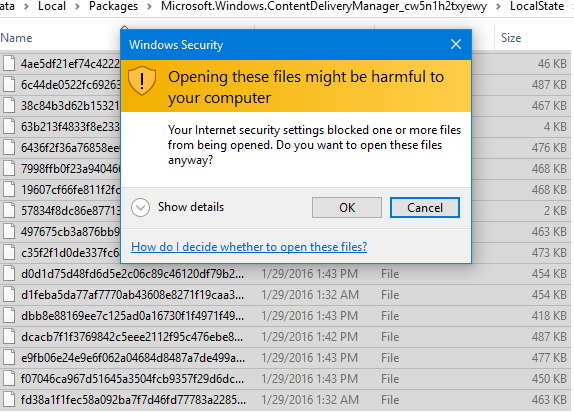This screenshot has height=412, width=574.
Task: Click file icon next to 4ae5df21ef74c4222
Action: coord(9,63)
